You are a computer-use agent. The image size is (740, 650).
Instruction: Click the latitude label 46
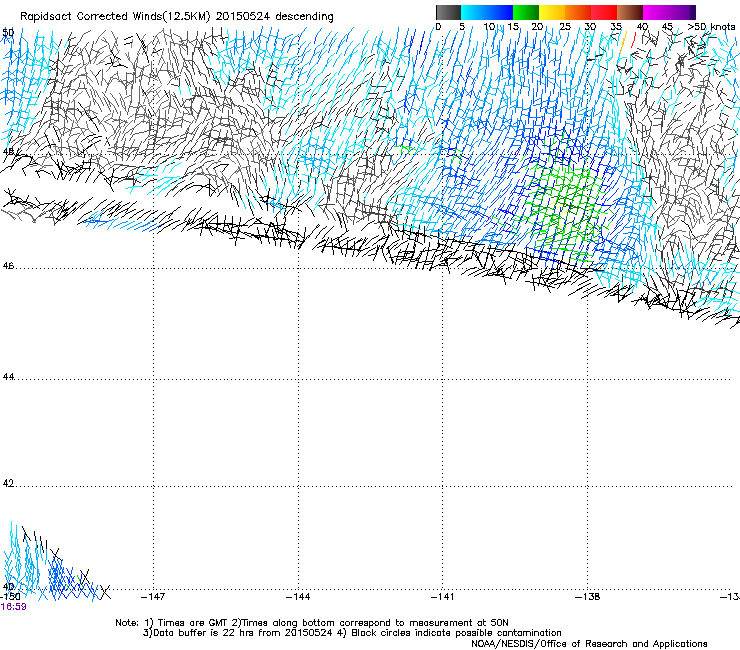point(8,266)
